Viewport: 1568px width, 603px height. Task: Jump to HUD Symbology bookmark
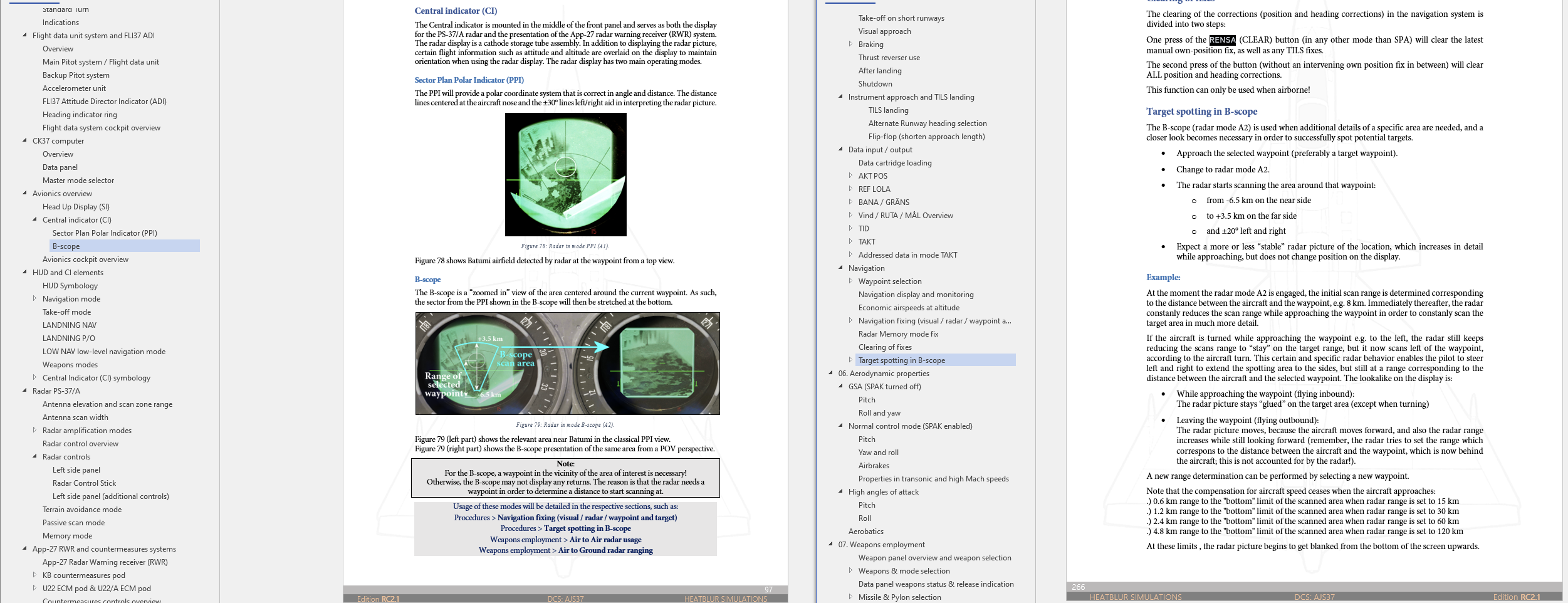tap(70, 286)
